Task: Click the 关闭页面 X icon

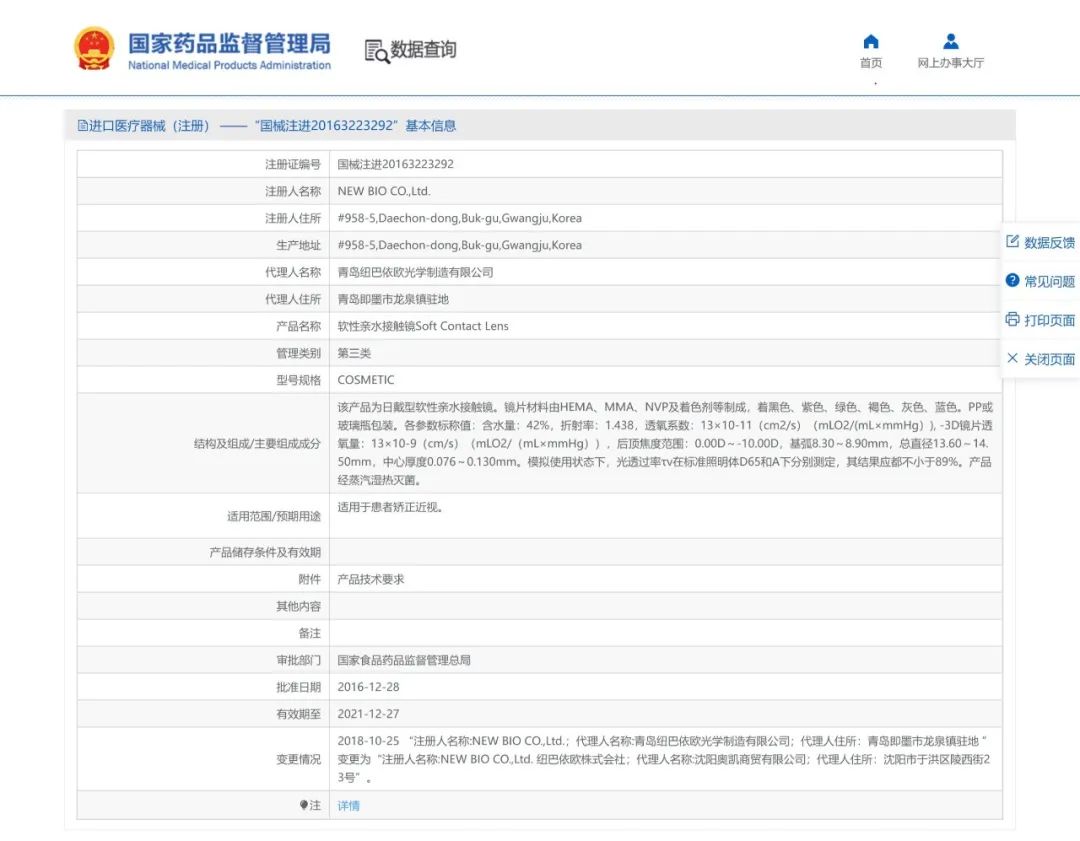Action: [1012, 358]
